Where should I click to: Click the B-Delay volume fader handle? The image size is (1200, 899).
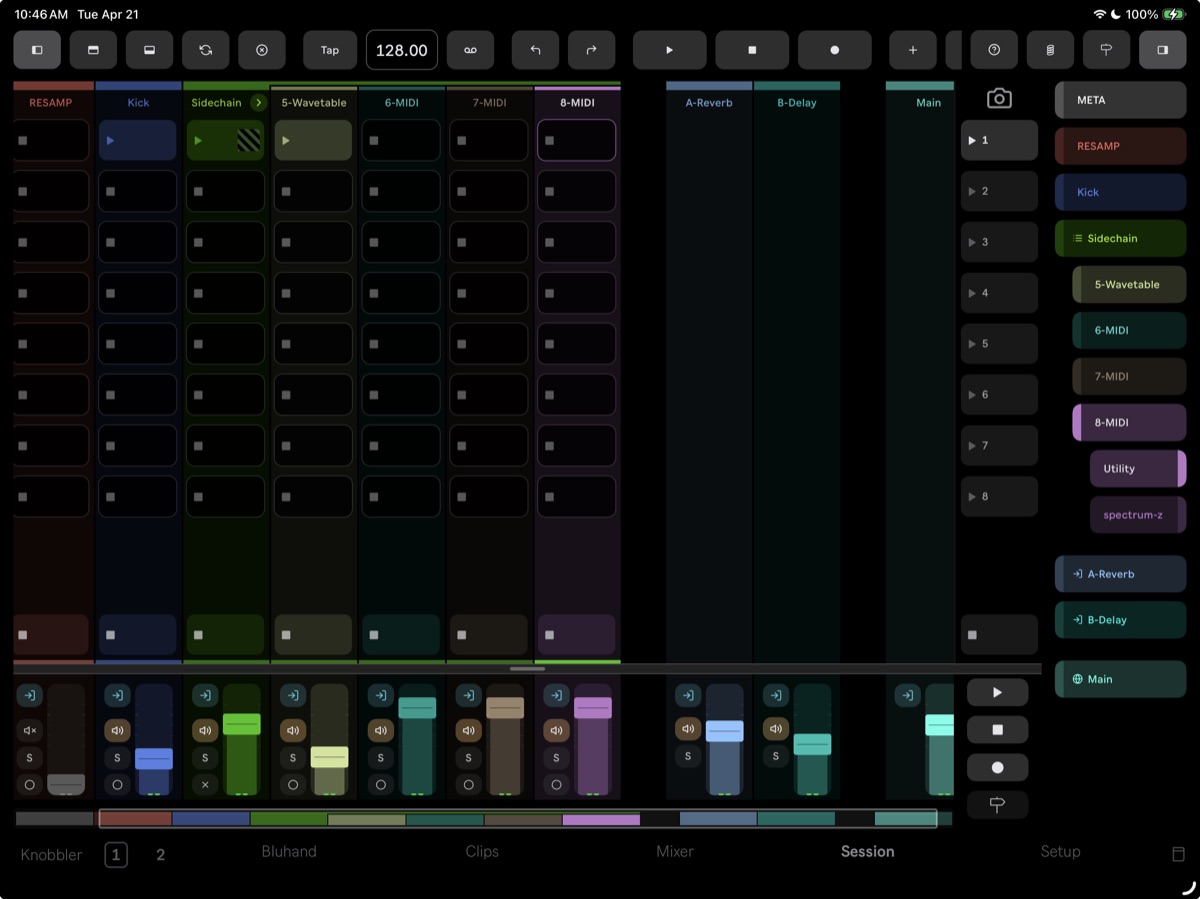click(x=812, y=744)
